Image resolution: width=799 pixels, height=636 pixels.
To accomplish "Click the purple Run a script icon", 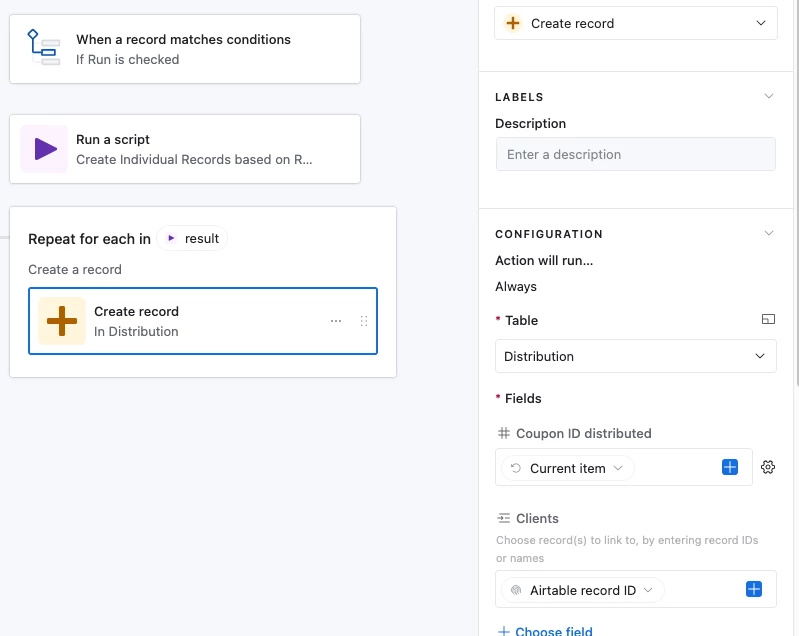I will pos(44,149).
